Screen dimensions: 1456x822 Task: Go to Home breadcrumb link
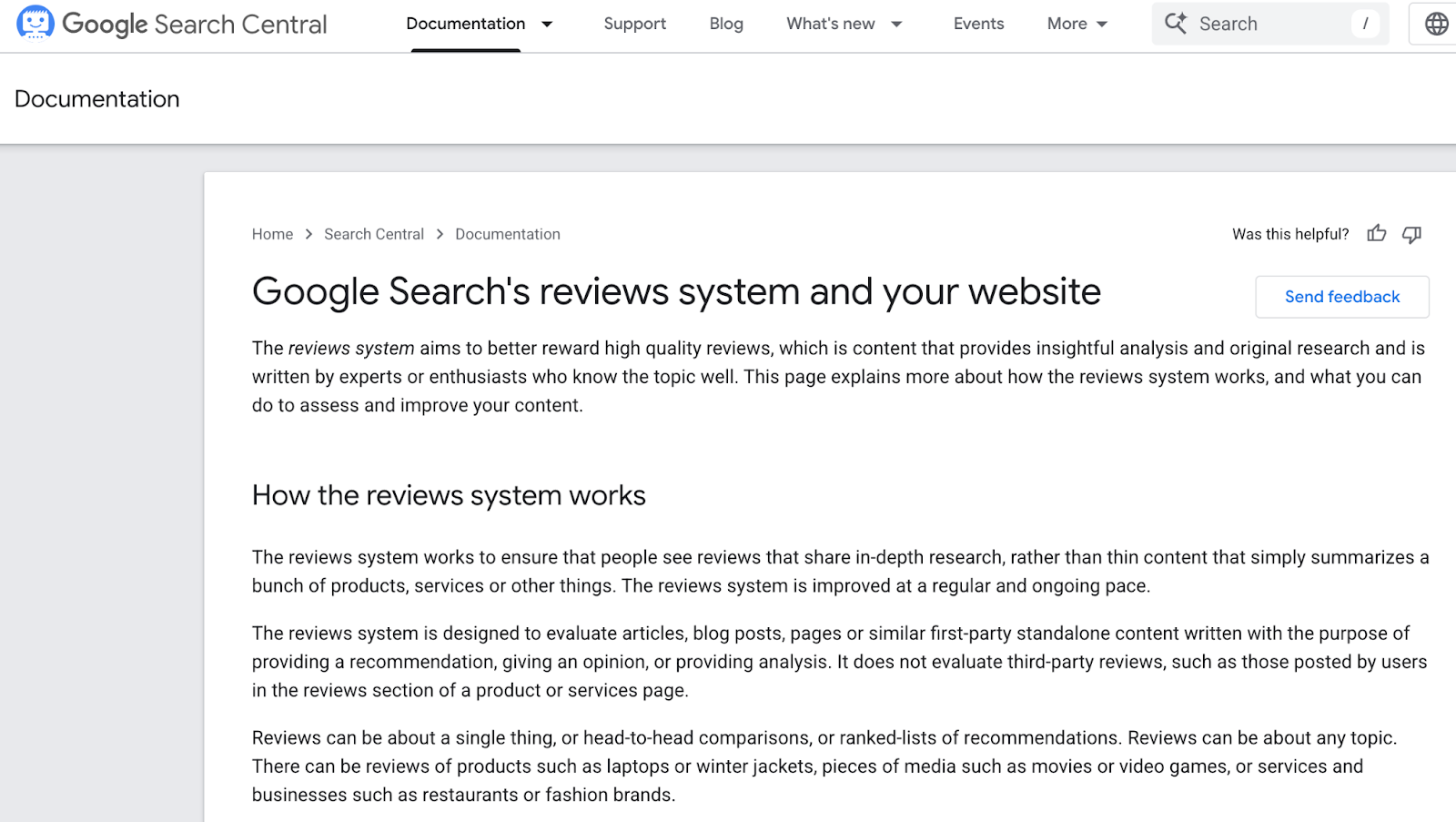click(x=273, y=234)
